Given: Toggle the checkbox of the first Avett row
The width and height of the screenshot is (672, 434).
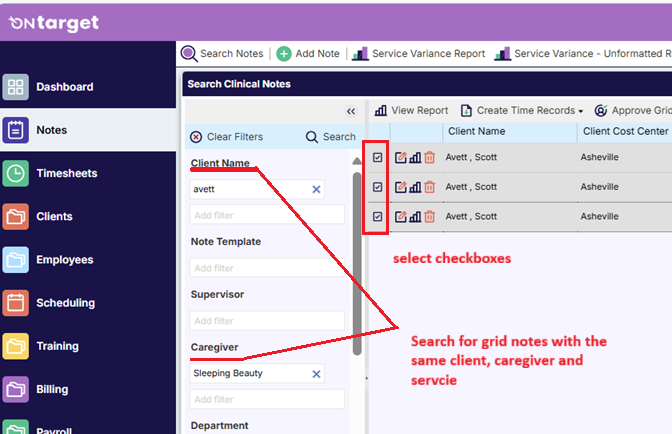Looking at the screenshot, I should tap(378, 158).
